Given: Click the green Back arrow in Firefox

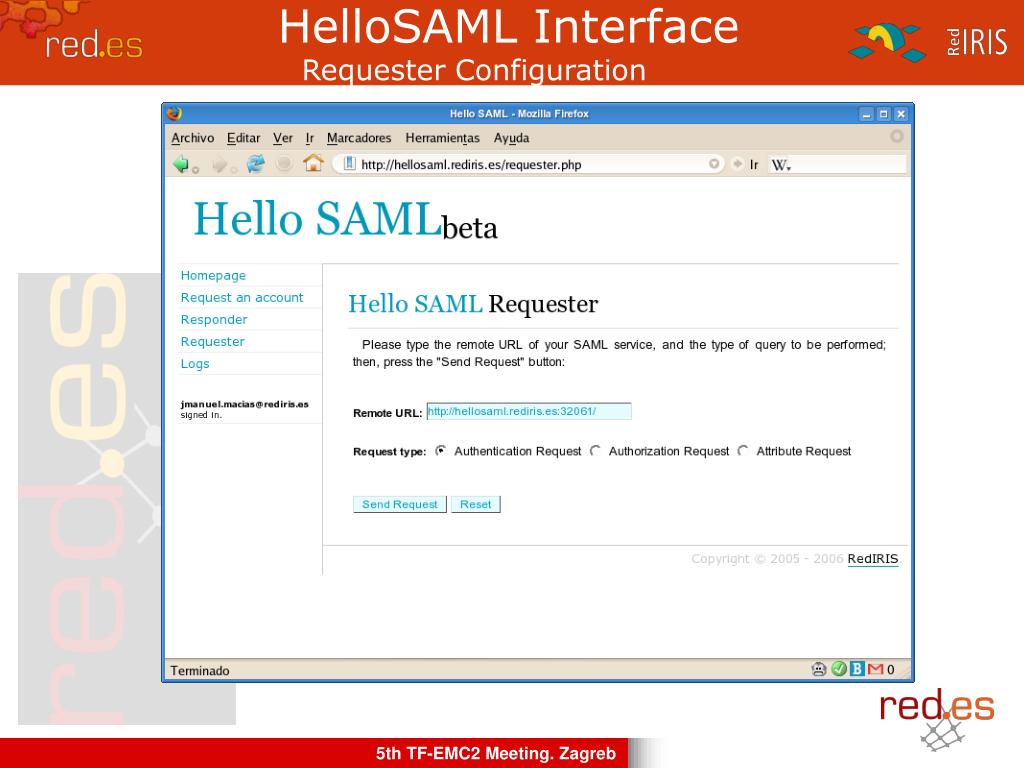Looking at the screenshot, I should coord(180,164).
